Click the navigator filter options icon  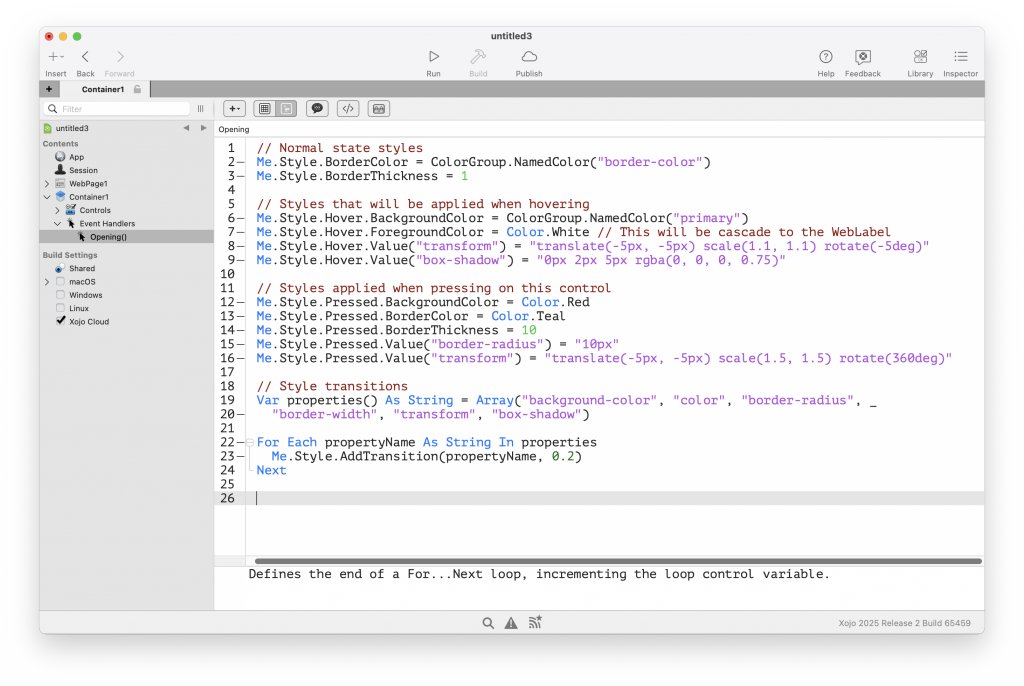coord(200,109)
